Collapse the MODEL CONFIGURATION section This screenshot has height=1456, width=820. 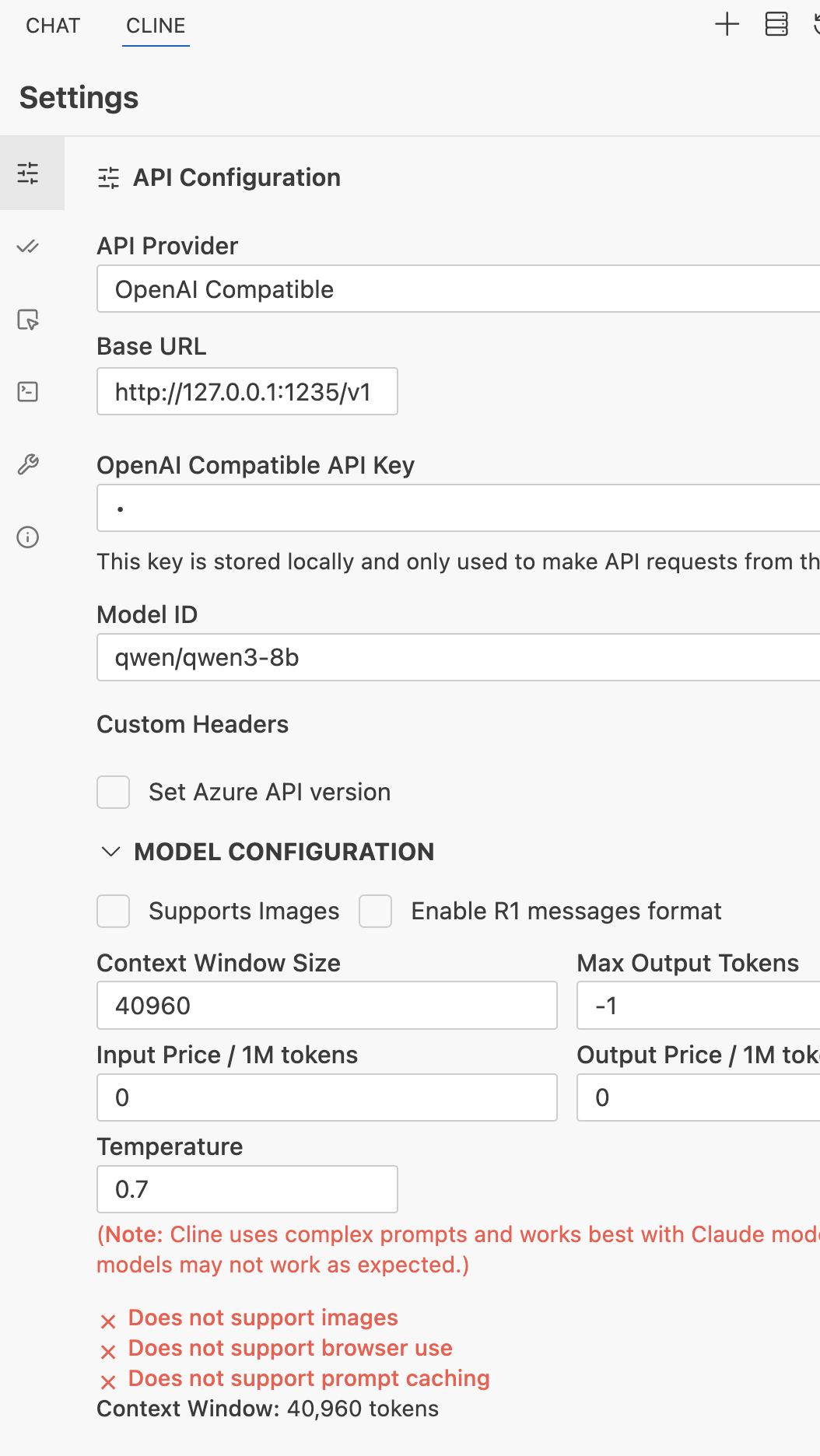click(x=111, y=852)
